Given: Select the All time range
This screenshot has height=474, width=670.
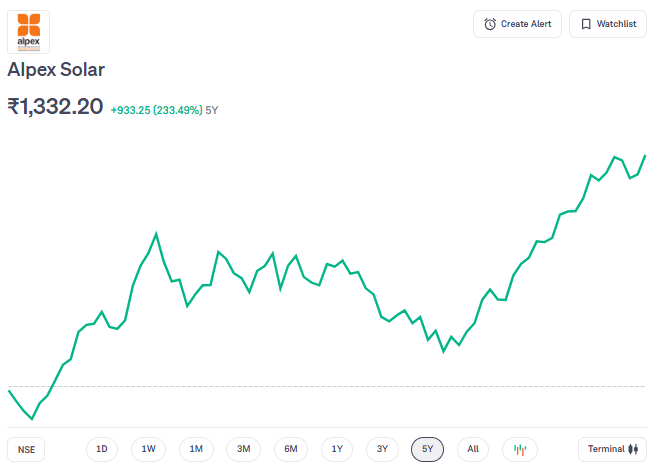Looking at the screenshot, I should coord(473,449).
